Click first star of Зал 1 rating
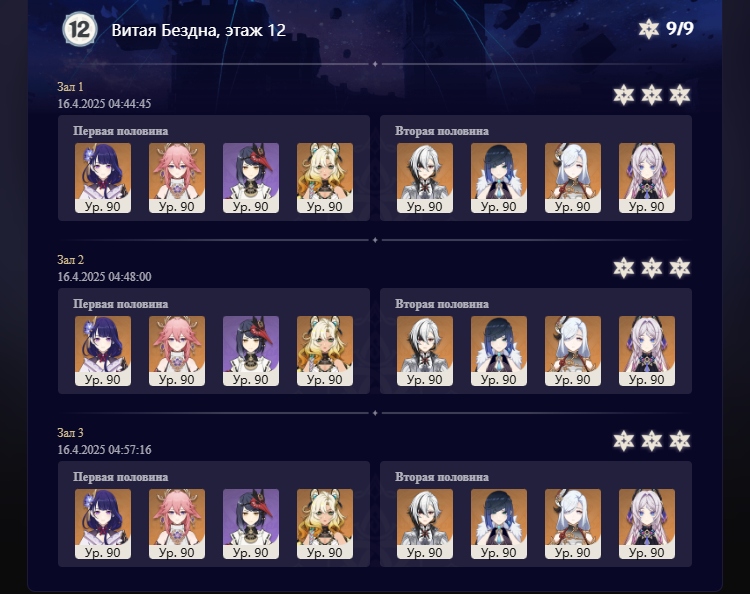 [x=624, y=95]
